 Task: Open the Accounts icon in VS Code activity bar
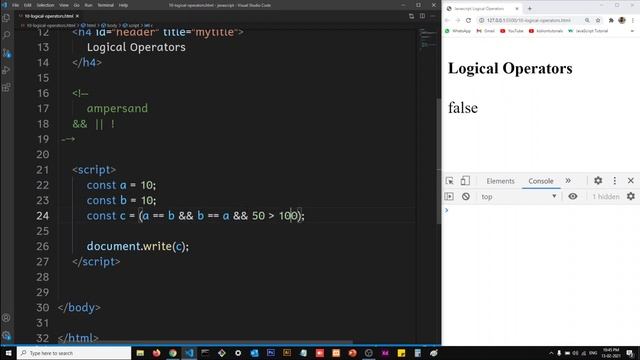[x=6, y=318]
